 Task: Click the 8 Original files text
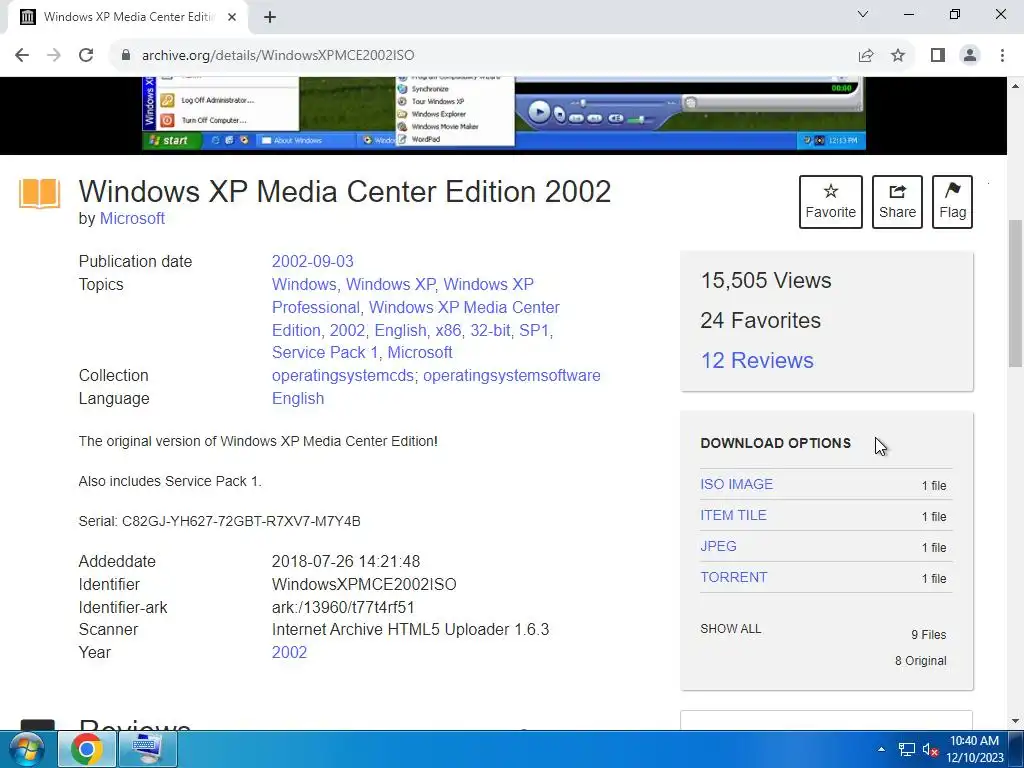coord(920,661)
